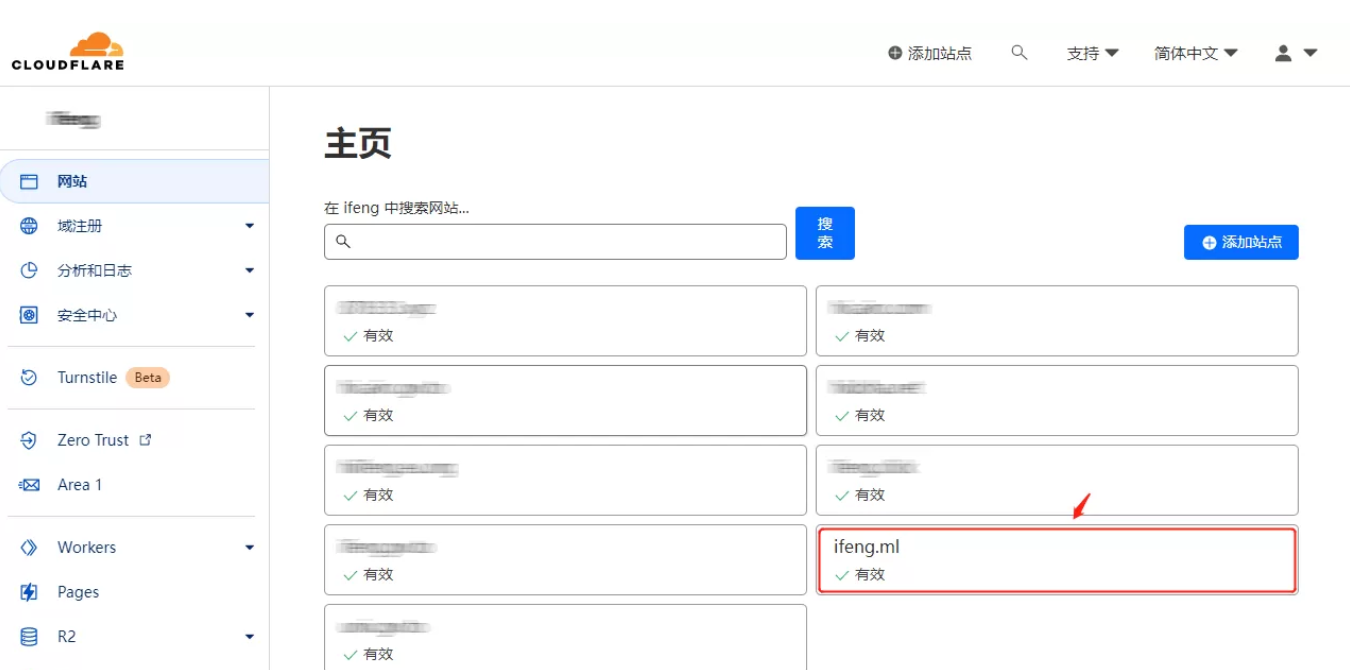Focus the site search input field
The height and width of the screenshot is (670, 1350).
(x=555, y=241)
